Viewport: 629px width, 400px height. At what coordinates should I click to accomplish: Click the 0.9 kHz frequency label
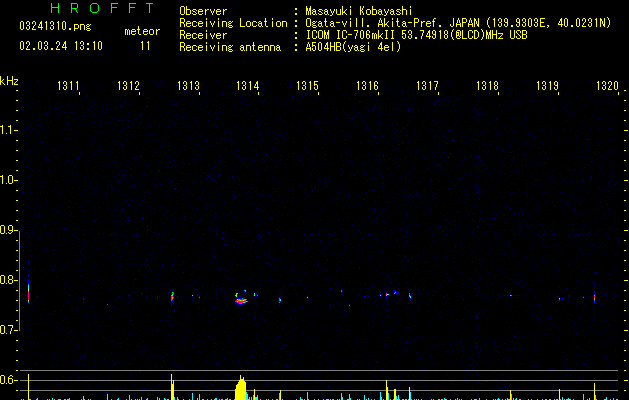[x=8, y=230]
